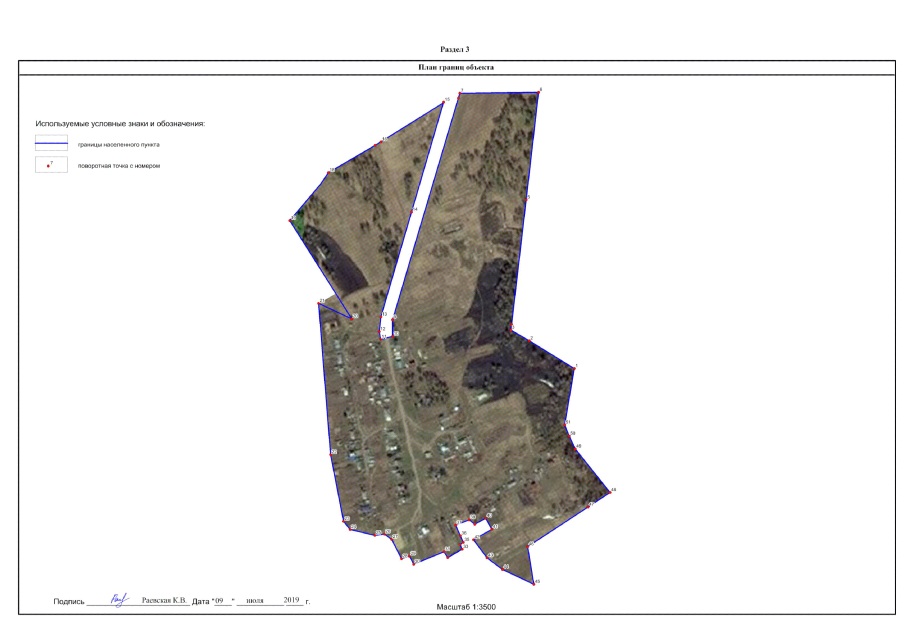905x640 pixels.
Task: Click turning point 45 at the southern tip
Action: pos(535,580)
